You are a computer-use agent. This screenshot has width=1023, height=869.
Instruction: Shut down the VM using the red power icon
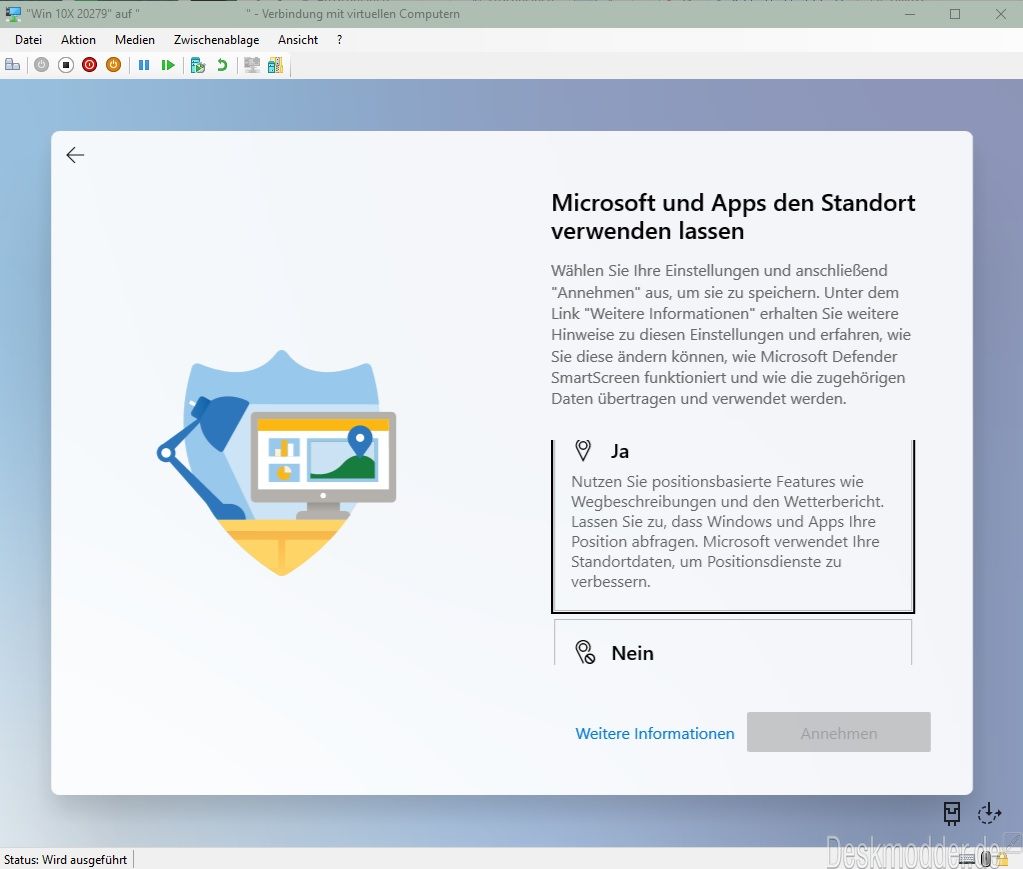[x=89, y=65]
